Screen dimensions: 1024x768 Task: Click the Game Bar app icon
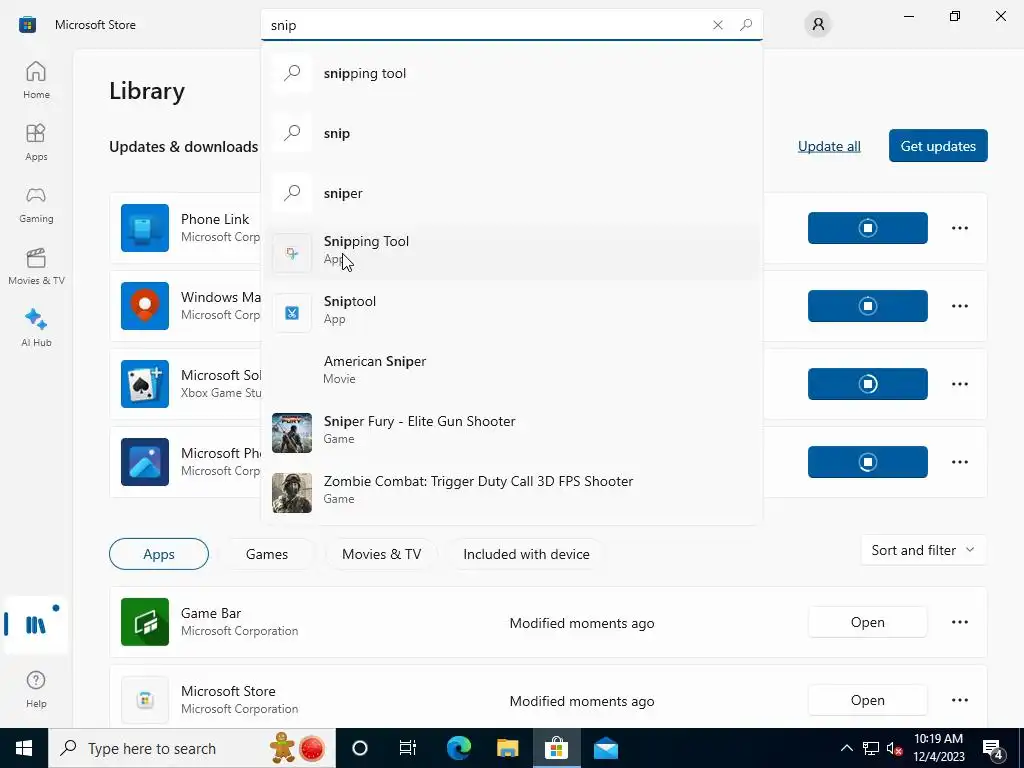tap(145, 622)
